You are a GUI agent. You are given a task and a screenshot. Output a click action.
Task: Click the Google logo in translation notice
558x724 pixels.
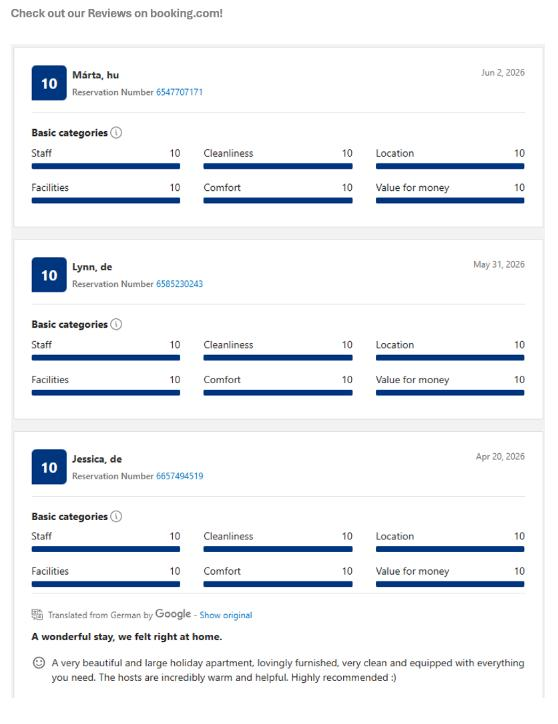coord(173,614)
